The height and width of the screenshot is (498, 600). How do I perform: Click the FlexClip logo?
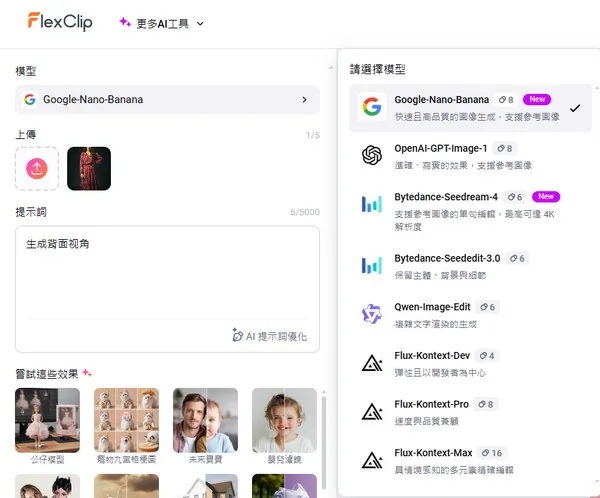pos(60,21)
